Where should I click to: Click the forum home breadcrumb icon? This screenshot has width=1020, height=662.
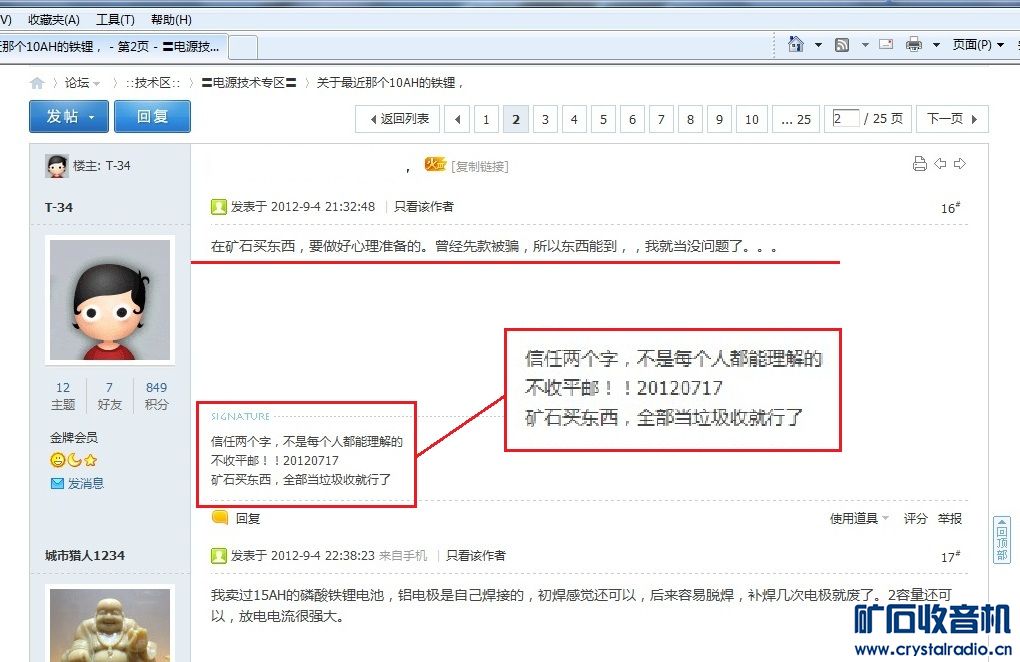tap(37, 83)
